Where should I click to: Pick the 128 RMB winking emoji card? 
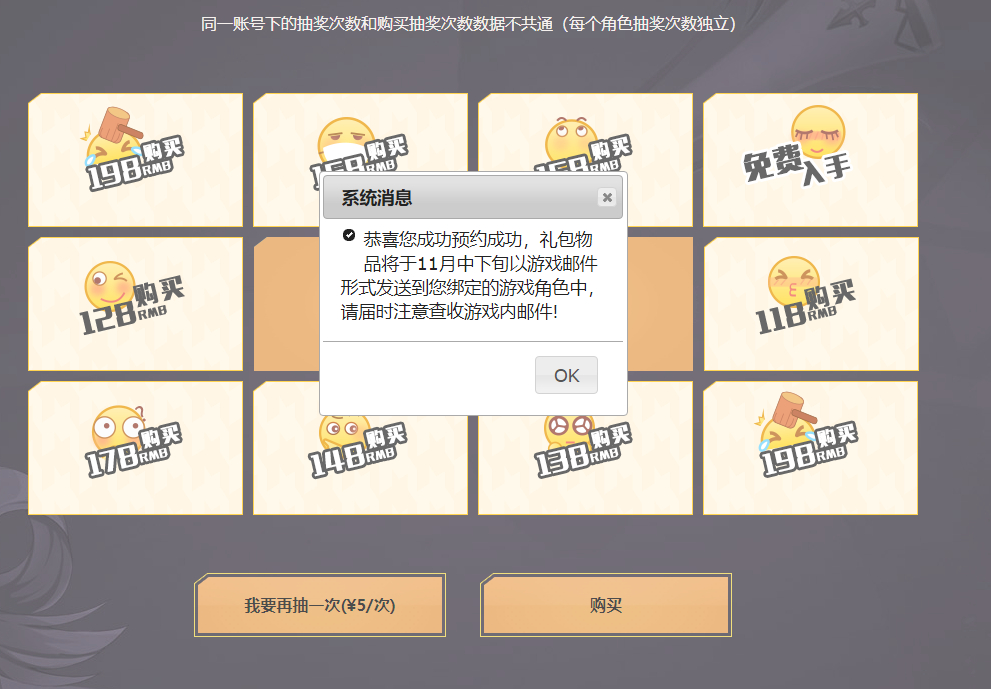(x=135, y=304)
